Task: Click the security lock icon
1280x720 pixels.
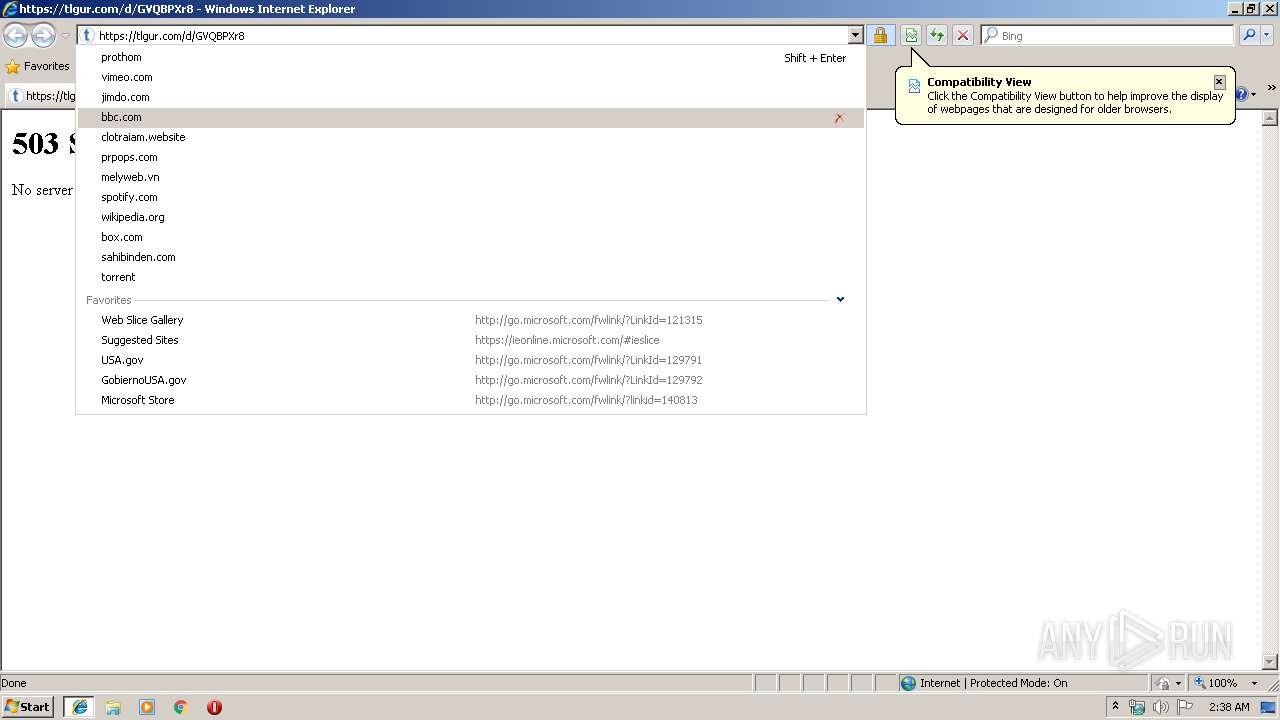Action: [880, 35]
